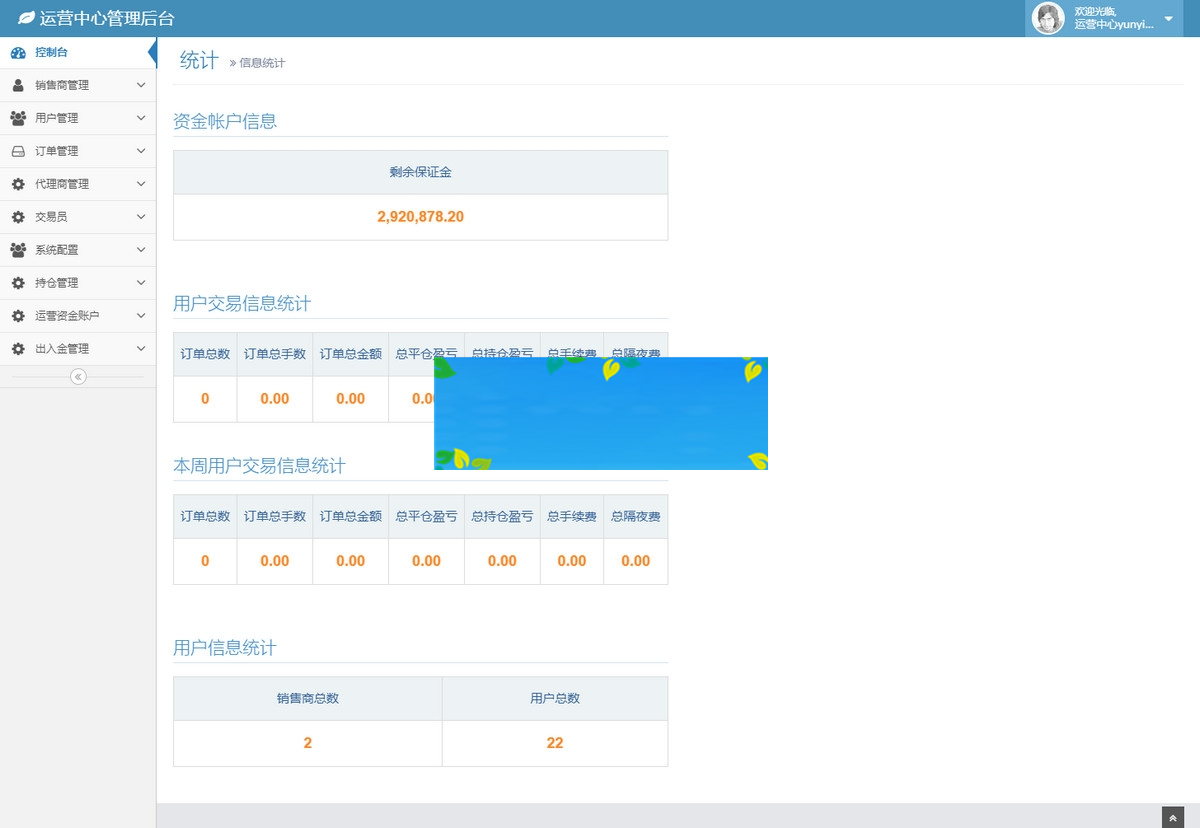Click the blue image overlay on the page

pos(600,413)
